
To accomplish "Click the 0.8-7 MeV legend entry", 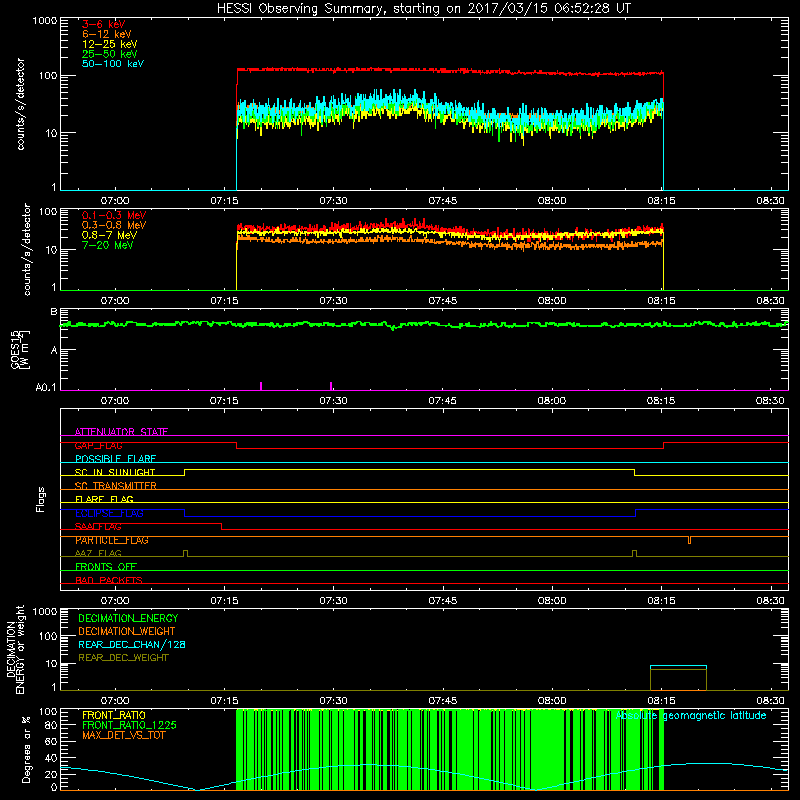I will pyautogui.click(x=109, y=235).
